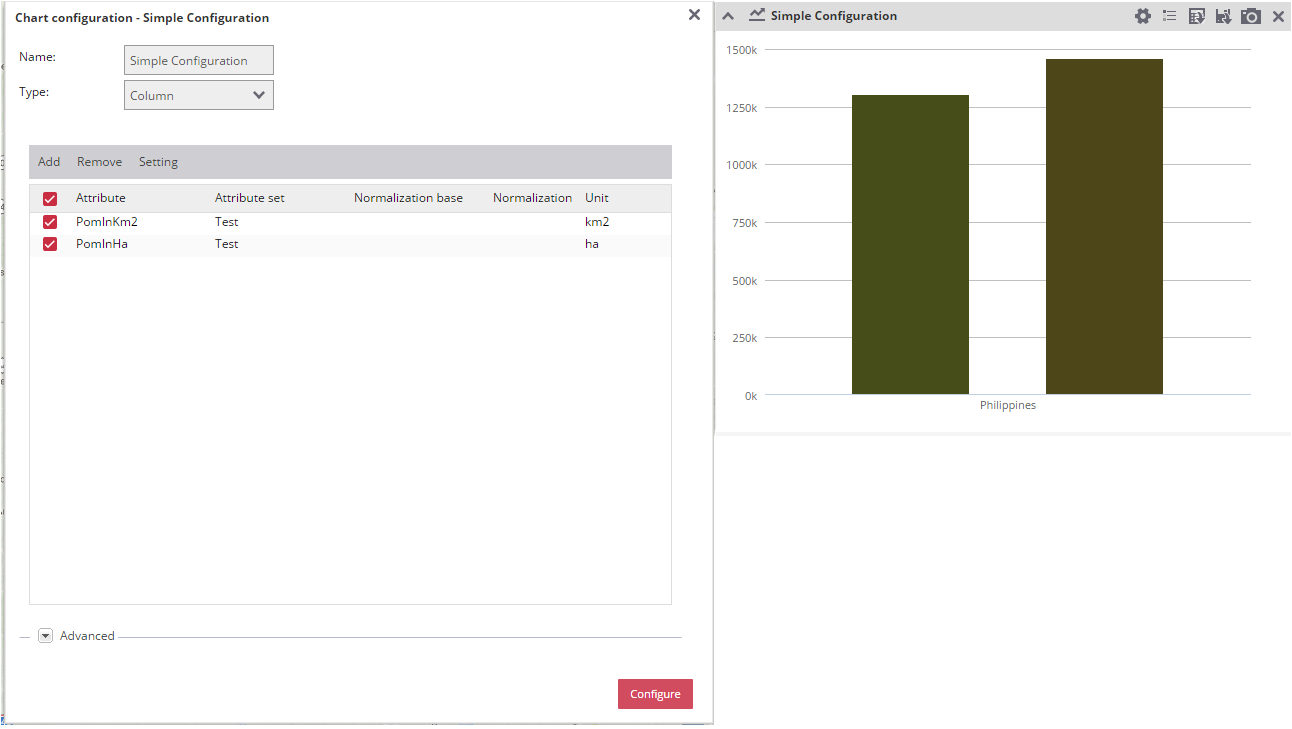The width and height of the screenshot is (1292, 729).
Task: Uncheck the PomInKm2 attribute checkbox
Action: coord(50,222)
